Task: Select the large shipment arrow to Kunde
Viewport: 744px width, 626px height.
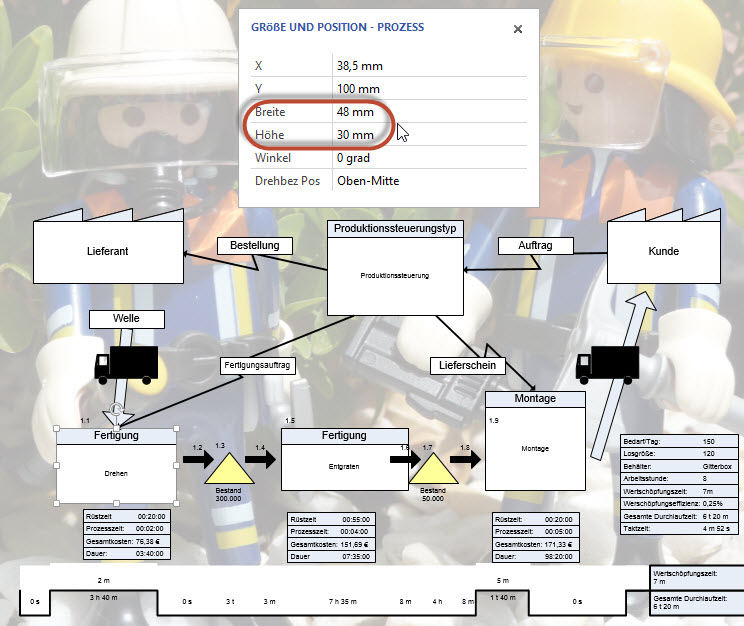Action: [623, 375]
